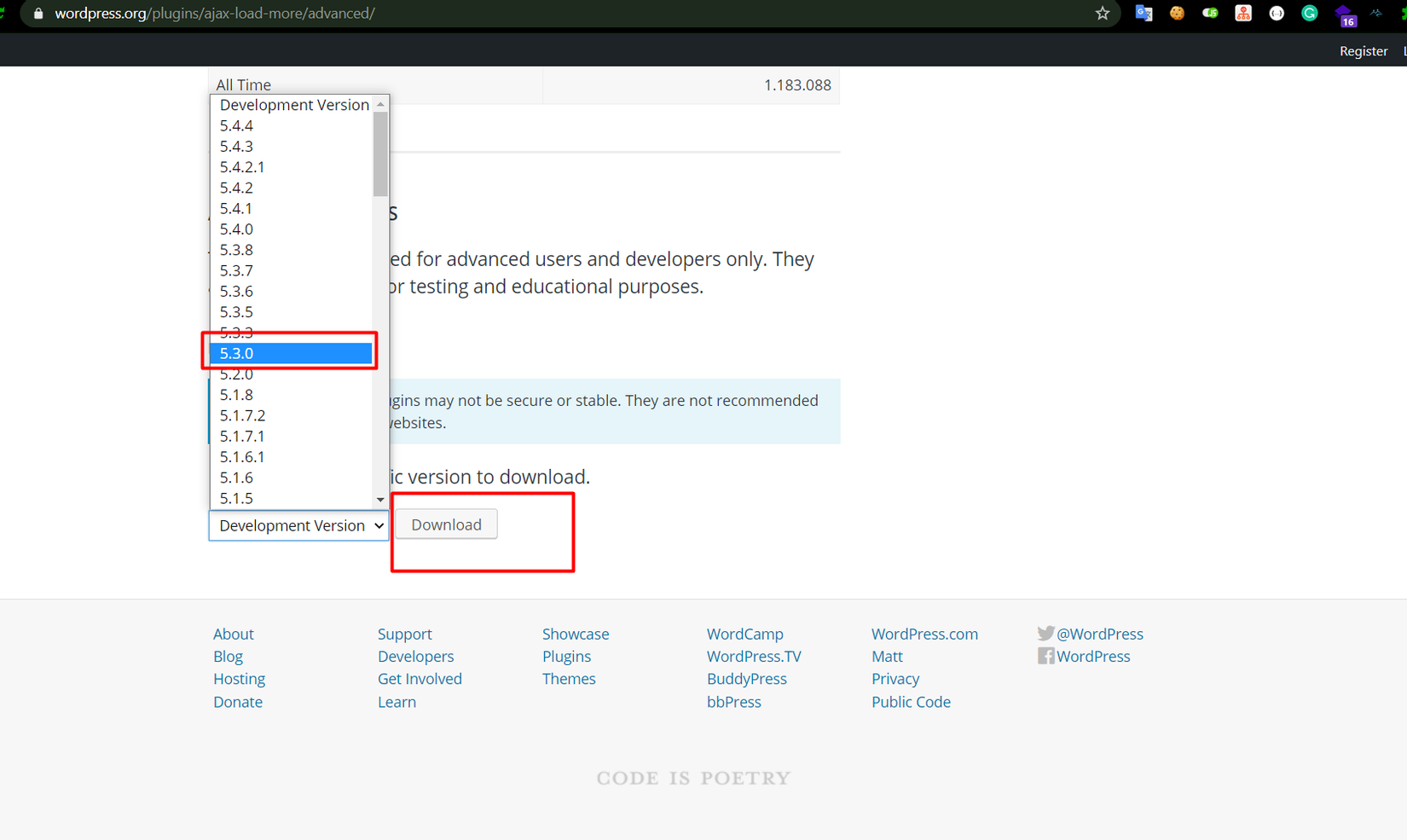Select version 5.1.5 from the list
The height and width of the screenshot is (840, 1407).
click(292, 498)
